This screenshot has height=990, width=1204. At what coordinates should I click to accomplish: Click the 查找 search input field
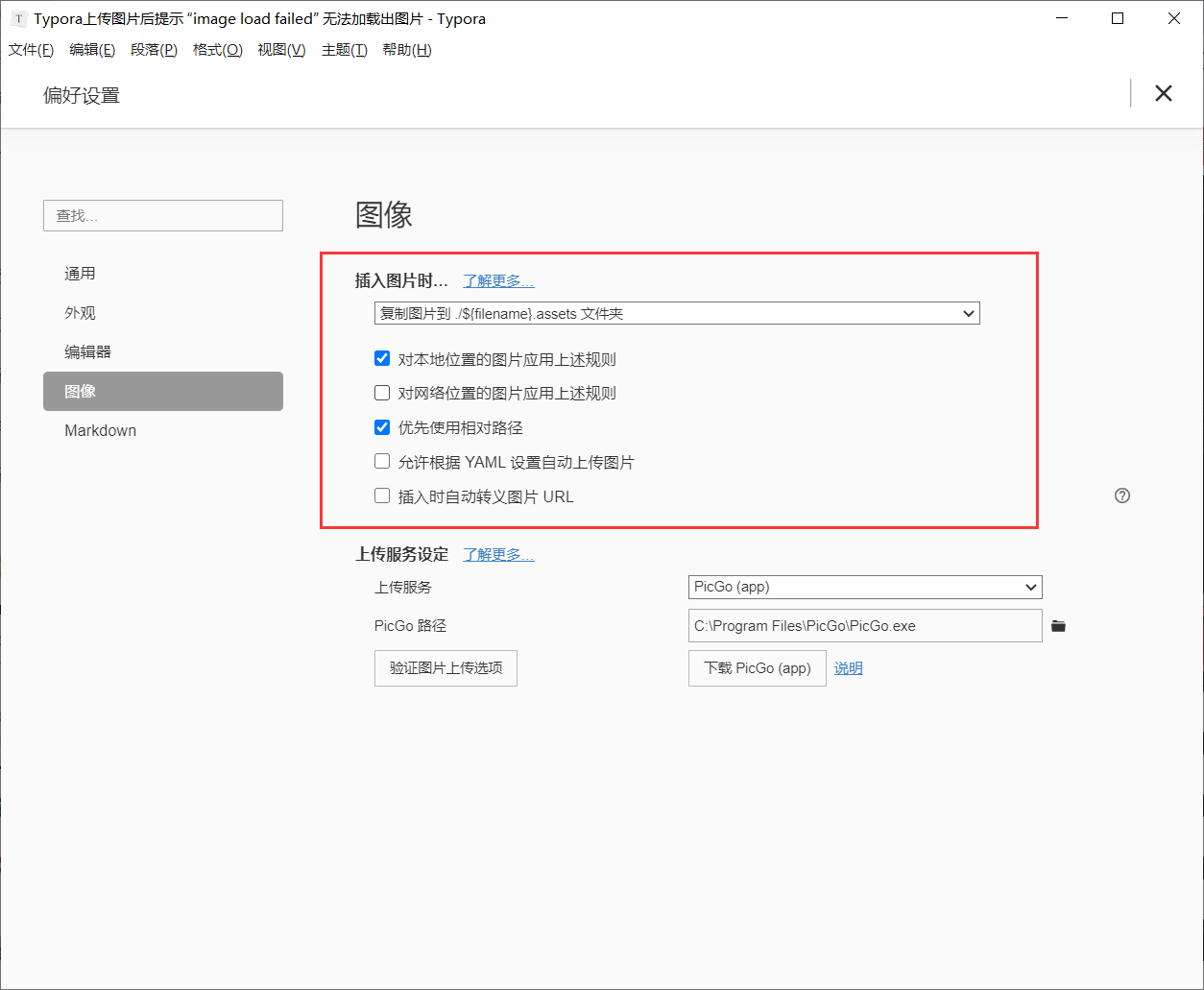tap(162, 215)
